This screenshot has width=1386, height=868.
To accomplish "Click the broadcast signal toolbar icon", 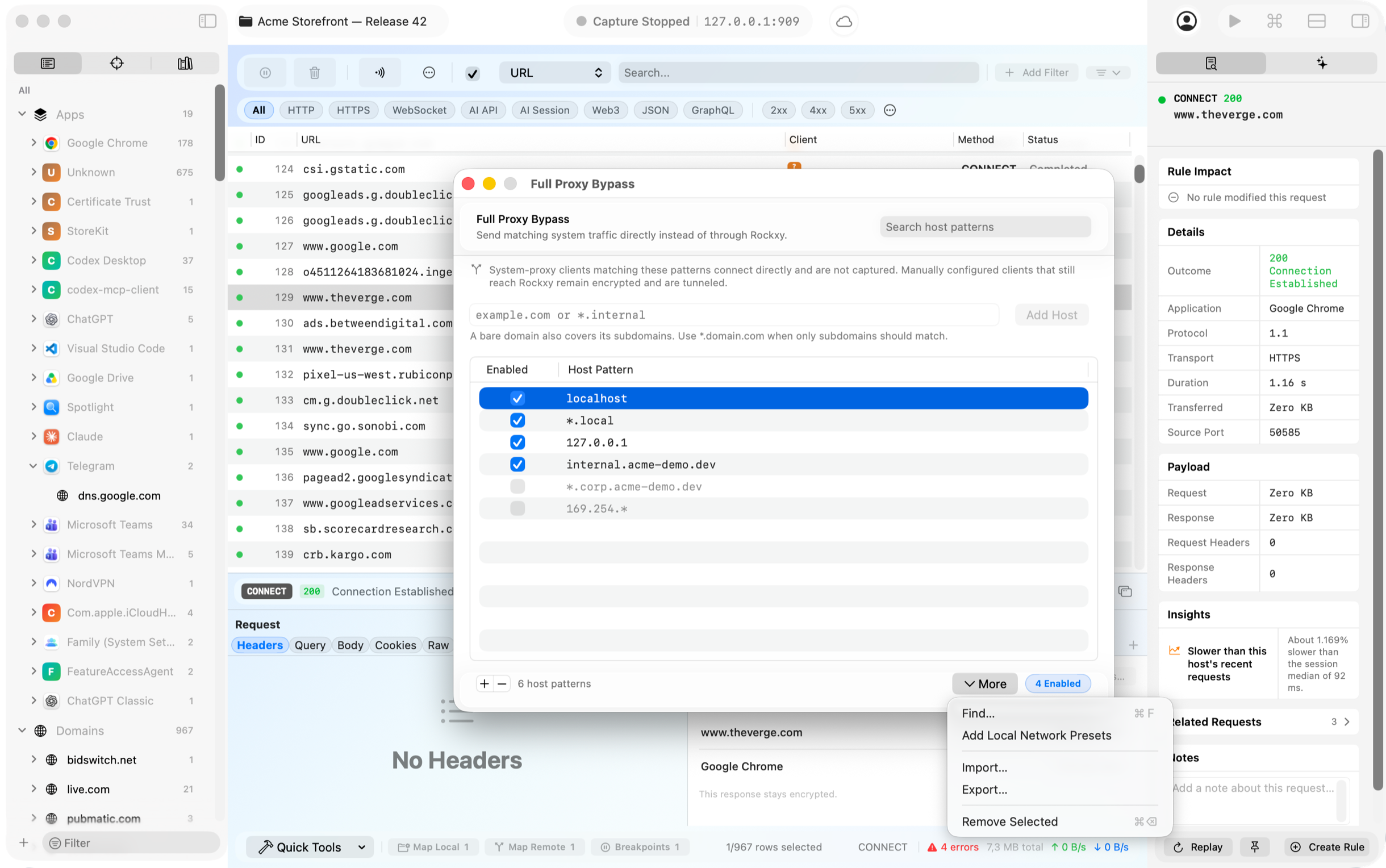I will (380, 73).
